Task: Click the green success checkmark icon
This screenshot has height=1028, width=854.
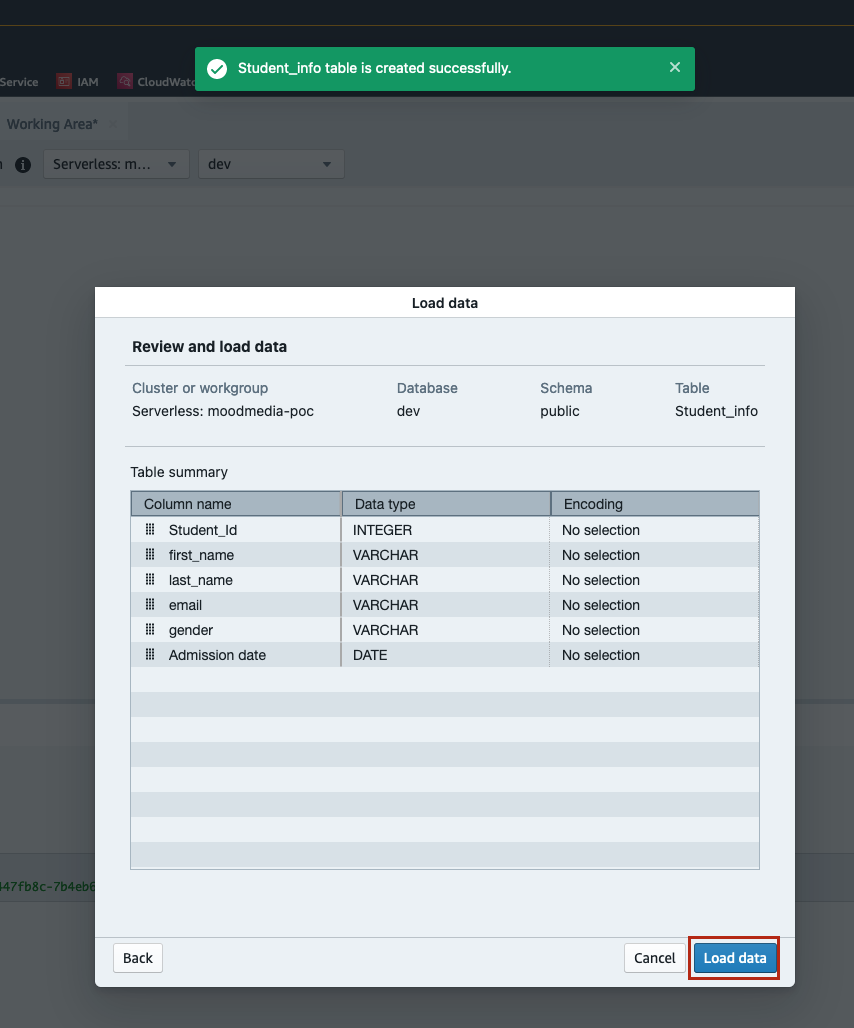Action: [217, 68]
